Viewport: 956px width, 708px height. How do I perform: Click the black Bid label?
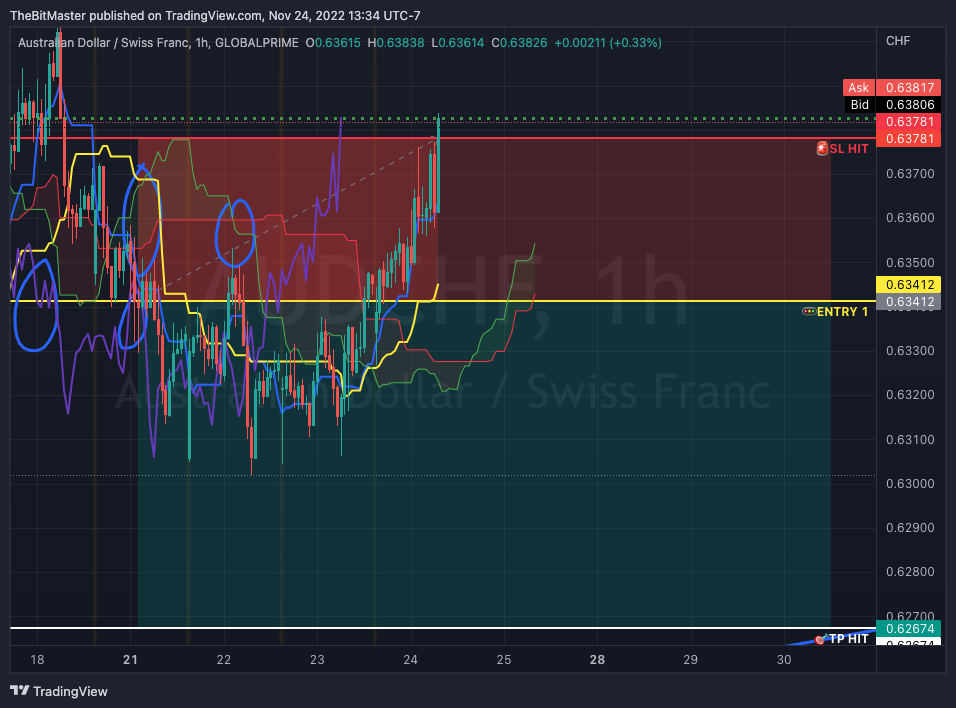point(859,105)
